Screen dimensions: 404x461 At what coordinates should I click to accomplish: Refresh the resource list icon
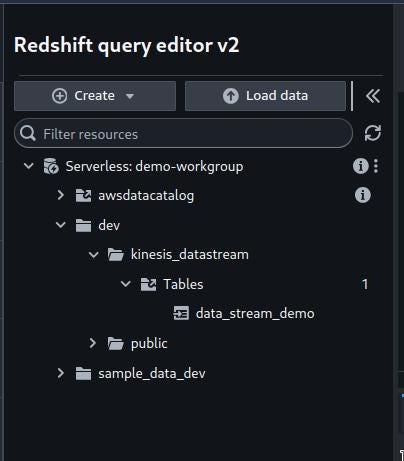click(x=373, y=133)
